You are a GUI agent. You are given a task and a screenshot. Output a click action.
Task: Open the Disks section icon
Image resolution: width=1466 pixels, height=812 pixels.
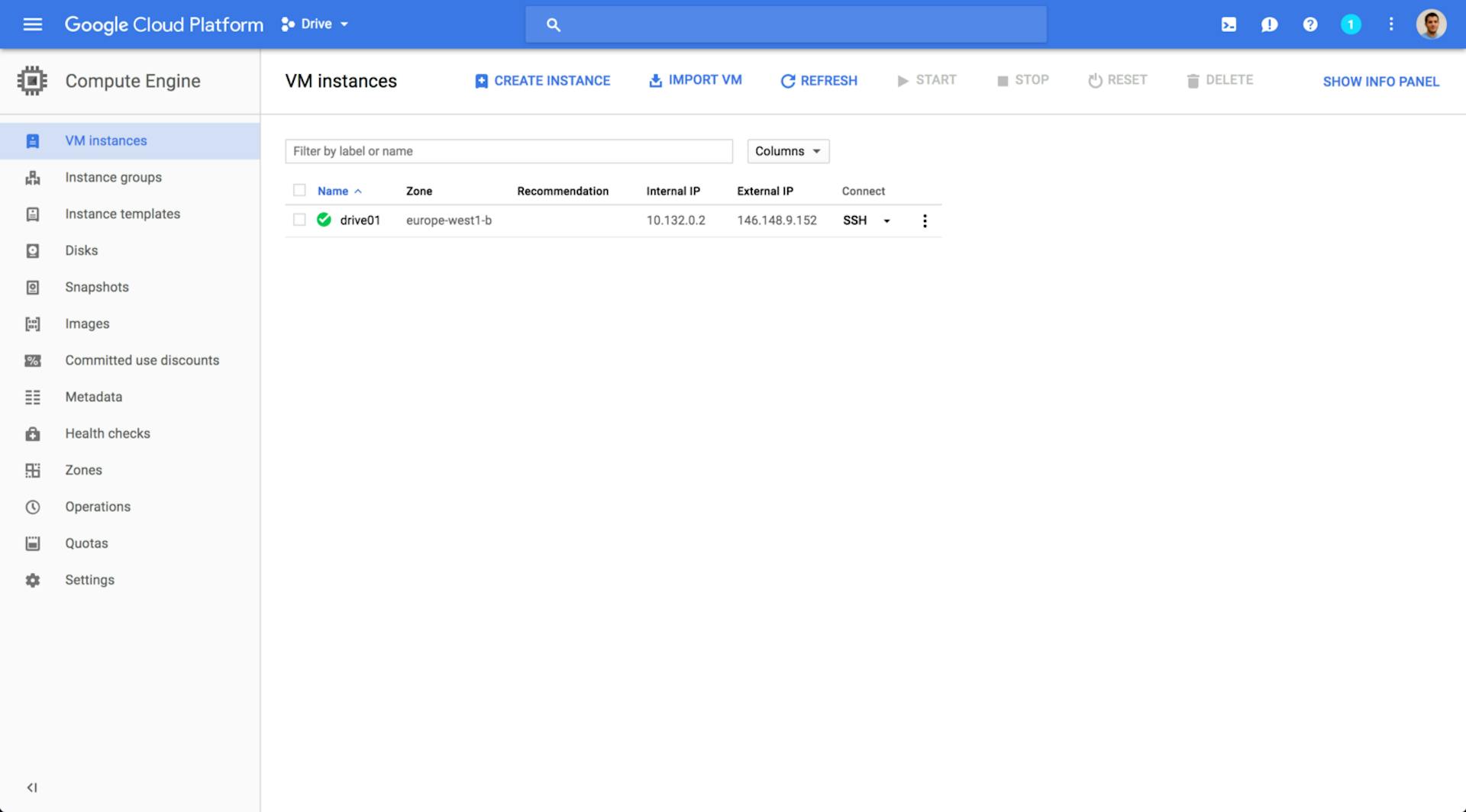point(32,250)
